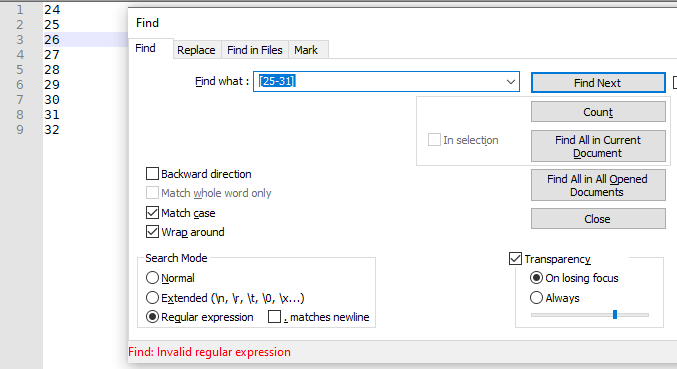Switch to the Replace tab

pos(196,50)
